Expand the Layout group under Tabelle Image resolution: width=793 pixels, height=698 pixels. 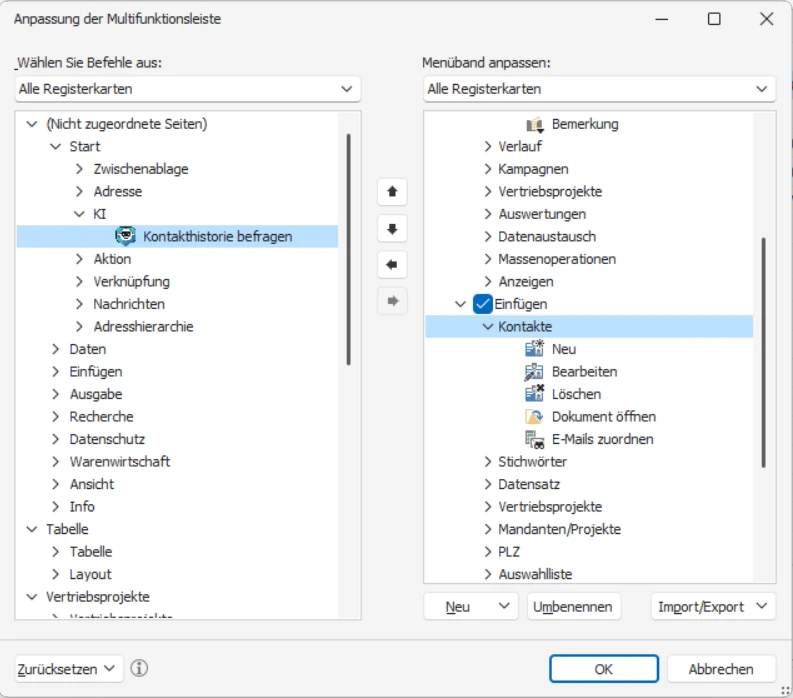point(56,574)
